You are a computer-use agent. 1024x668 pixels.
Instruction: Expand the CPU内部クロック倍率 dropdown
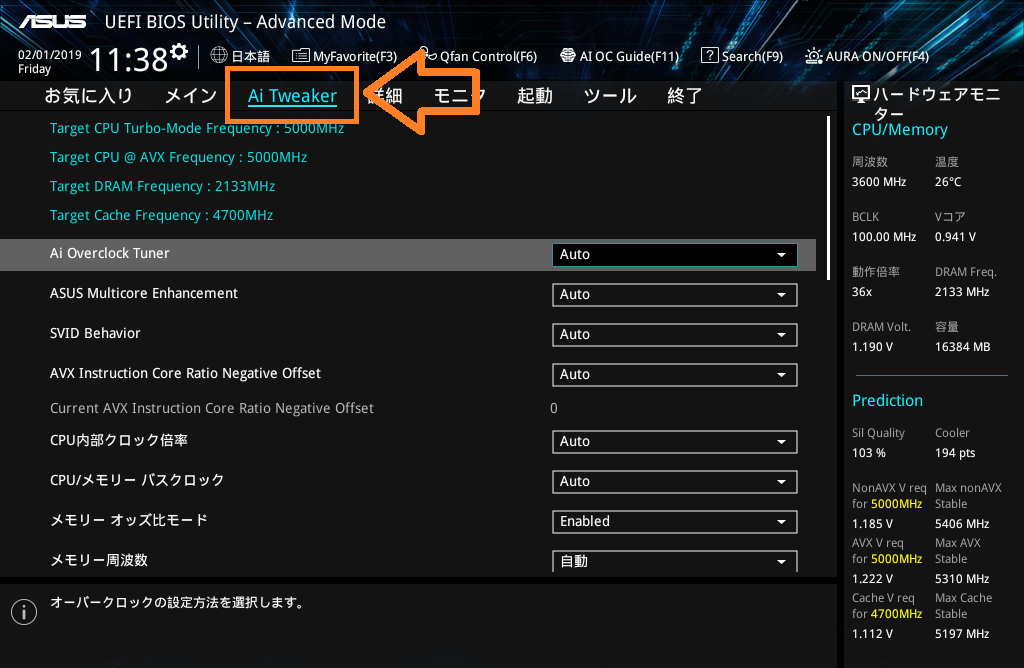(675, 441)
